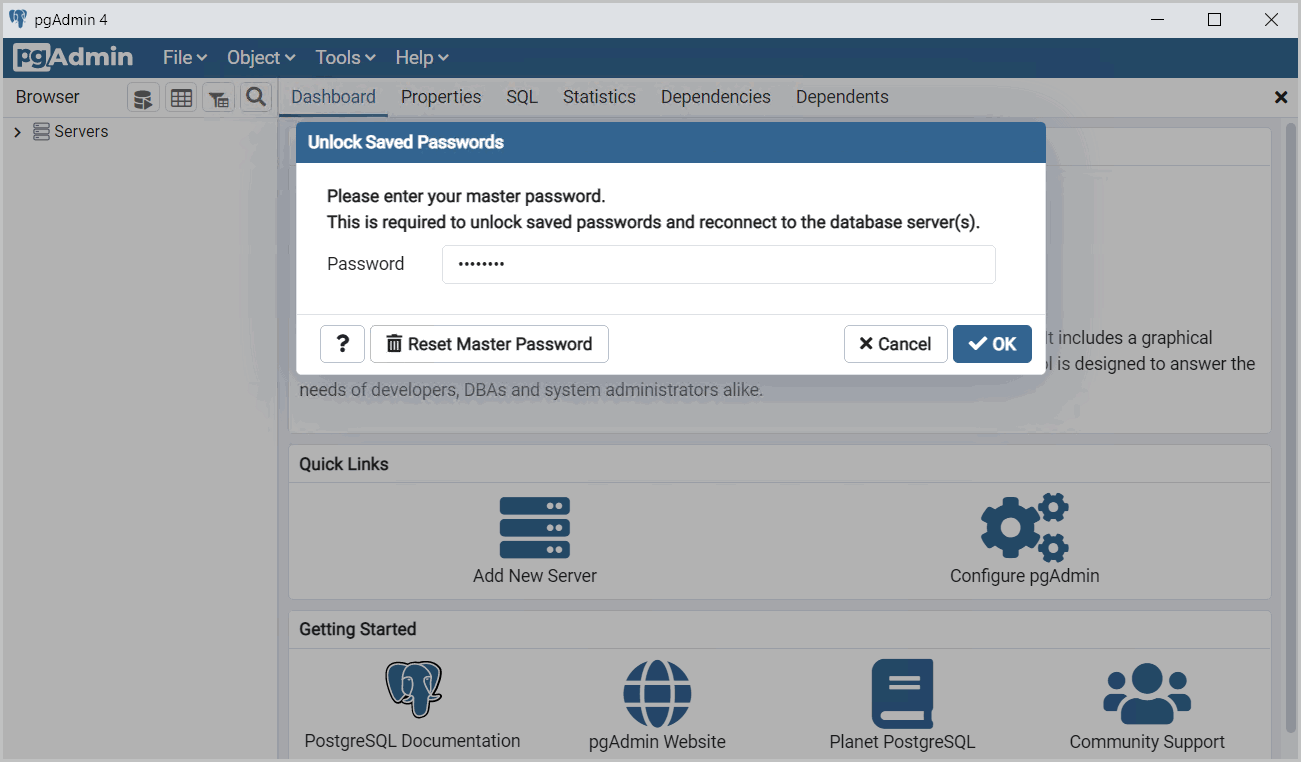Open the PostgreSQL Documentation elephant icon
1301x762 pixels.
[413, 690]
